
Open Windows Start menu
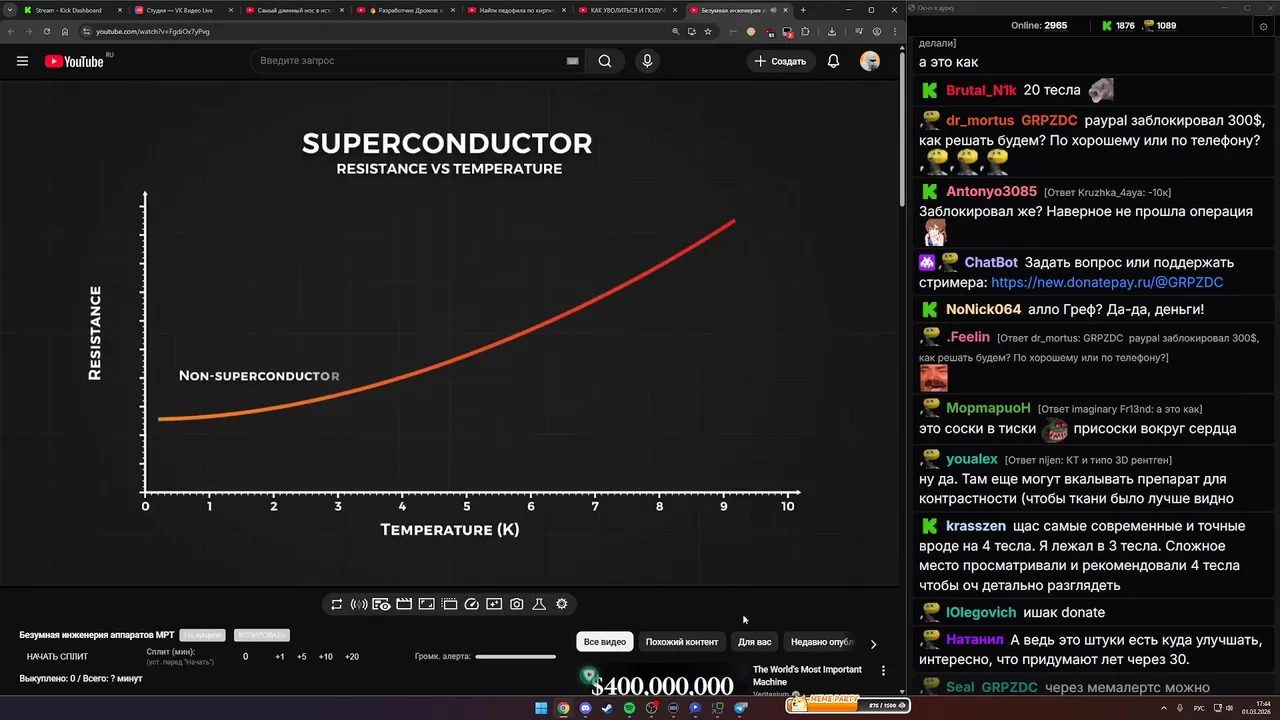coord(541,708)
